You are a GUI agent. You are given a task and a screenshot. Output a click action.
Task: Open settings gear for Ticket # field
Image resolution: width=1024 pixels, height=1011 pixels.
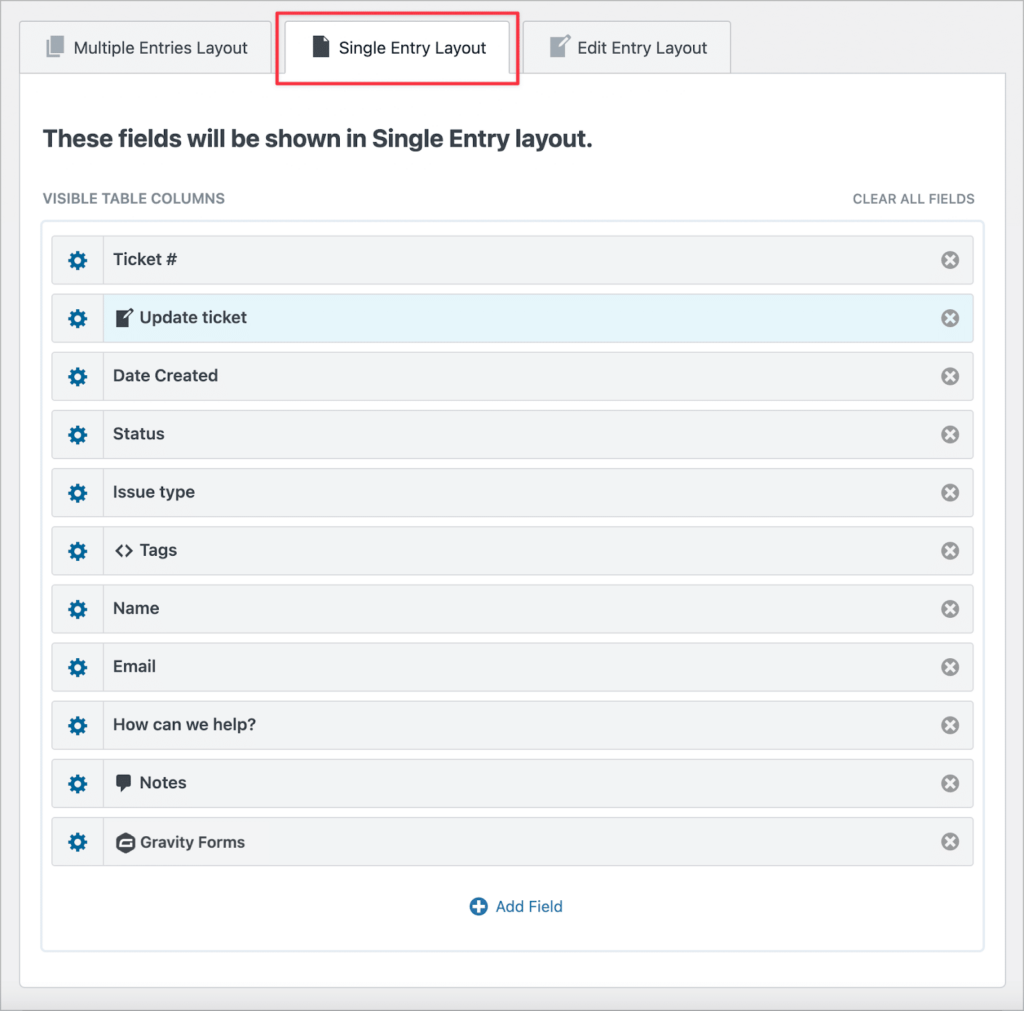(x=77, y=260)
